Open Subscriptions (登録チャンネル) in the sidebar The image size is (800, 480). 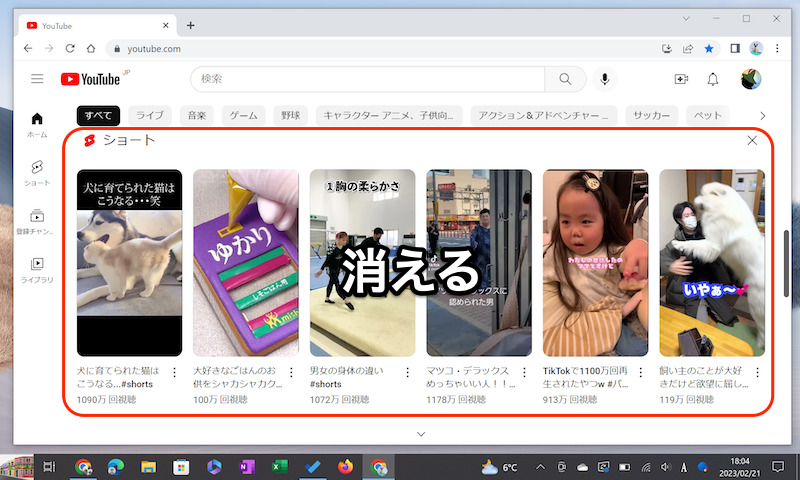coord(37,221)
